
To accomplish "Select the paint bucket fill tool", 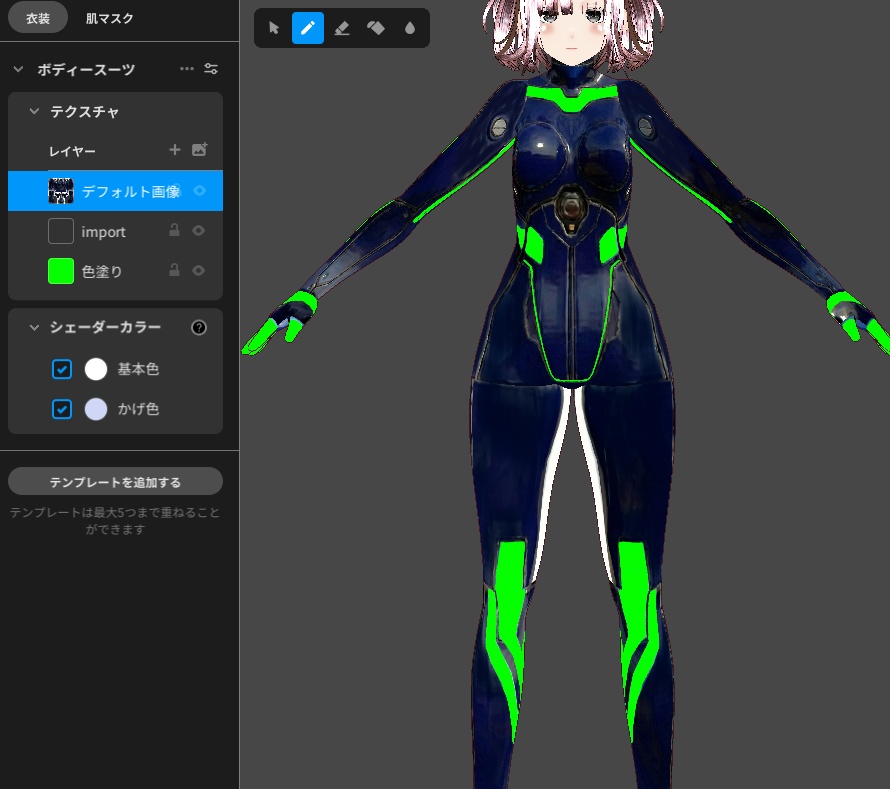I will click(376, 28).
